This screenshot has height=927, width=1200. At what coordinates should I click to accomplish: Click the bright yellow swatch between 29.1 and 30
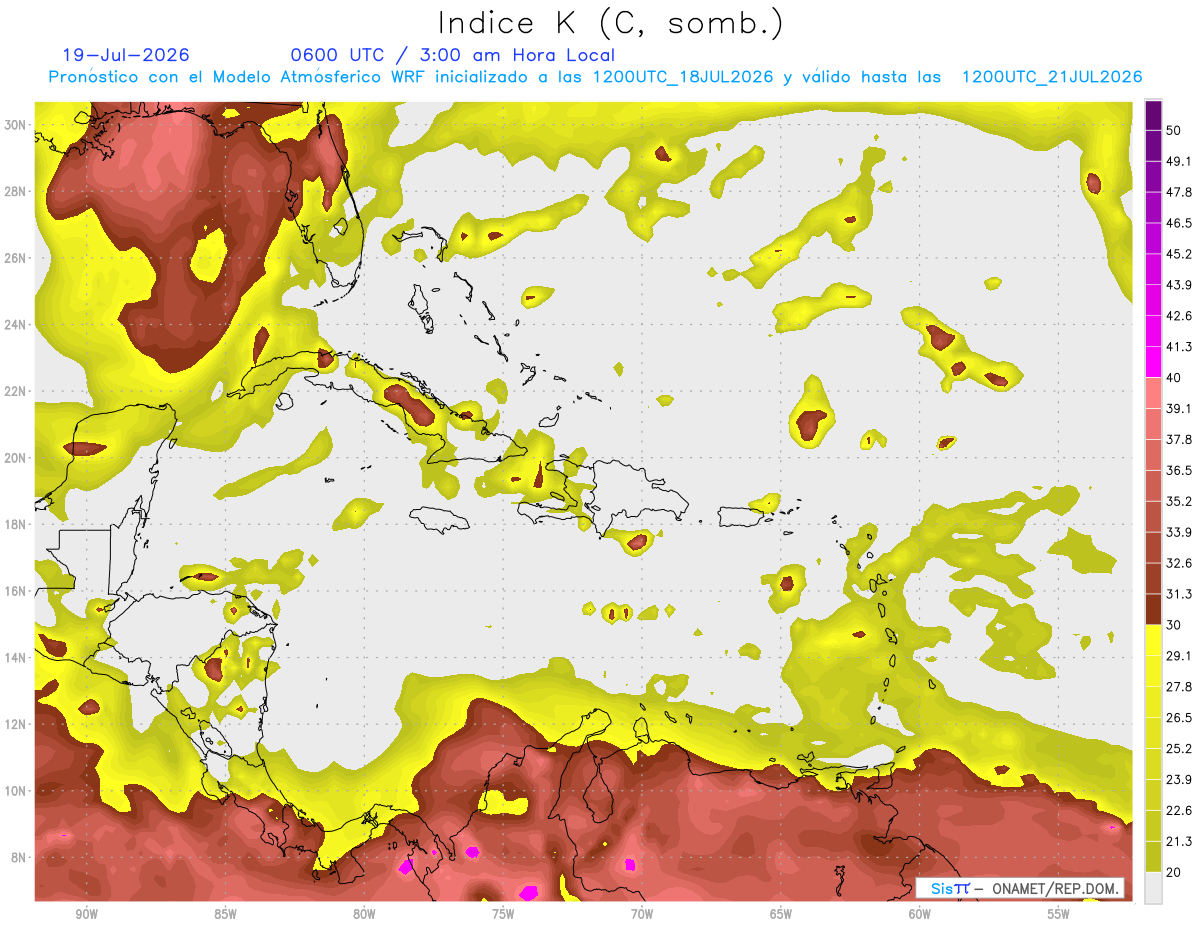1154,641
